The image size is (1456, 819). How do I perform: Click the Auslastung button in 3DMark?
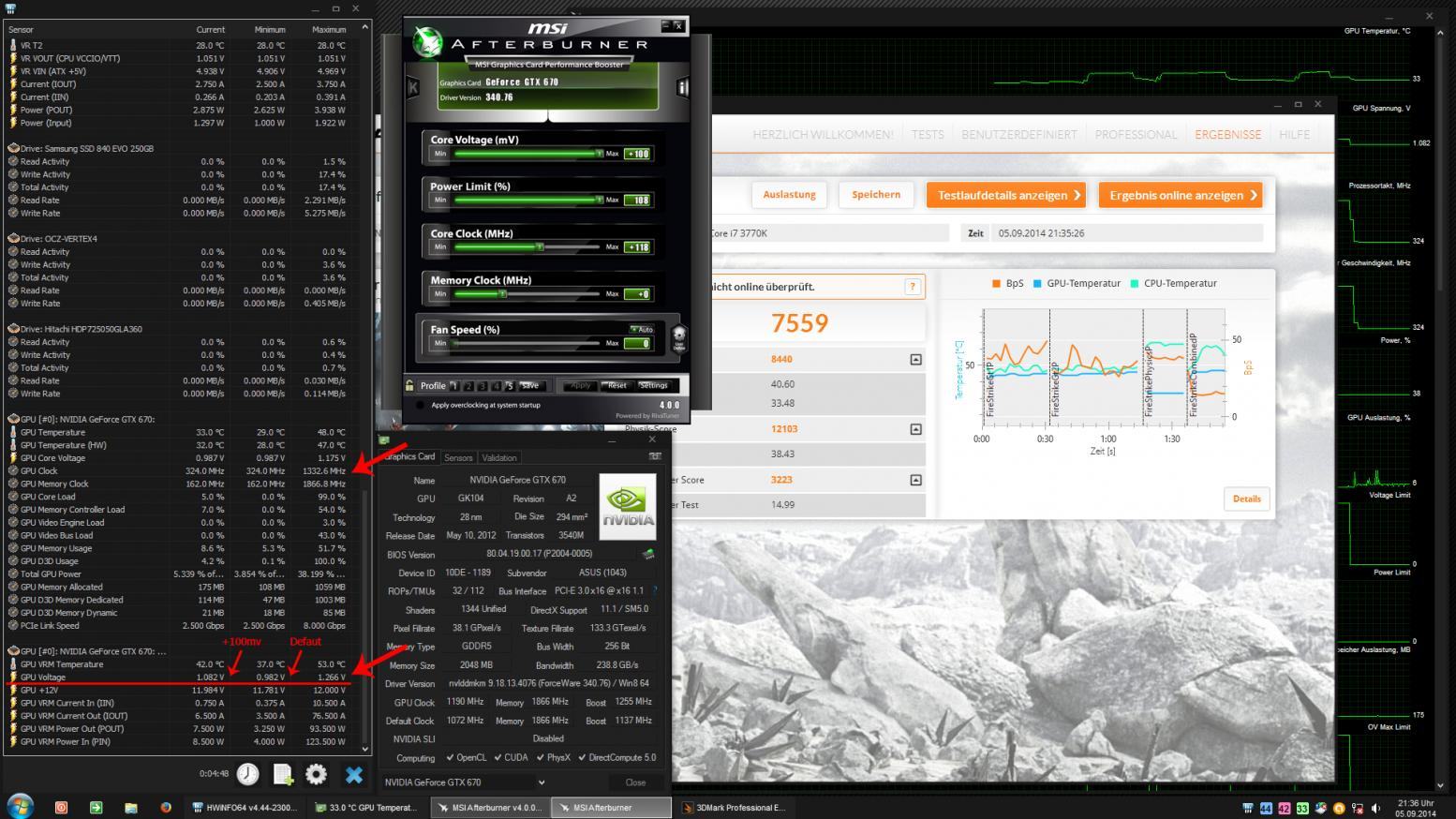pyautogui.click(x=789, y=194)
